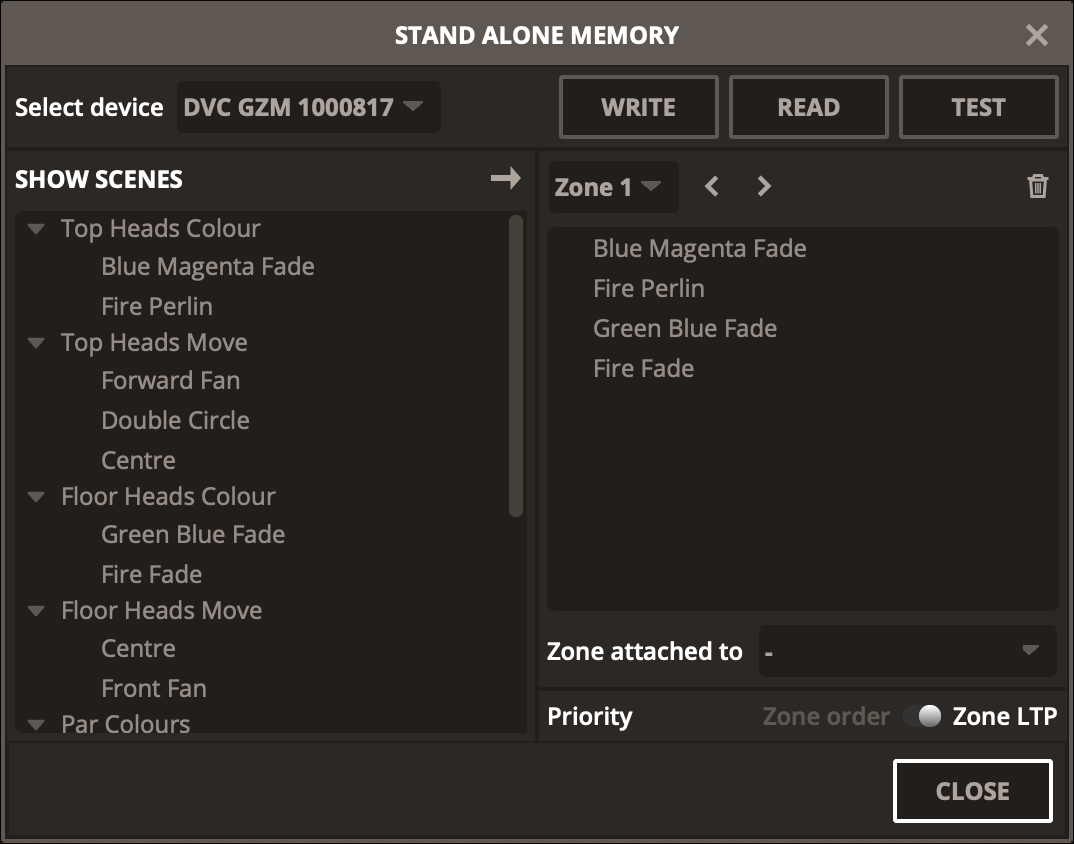1074x844 pixels.
Task: Open the Select device dropdown
Action: (x=309, y=107)
